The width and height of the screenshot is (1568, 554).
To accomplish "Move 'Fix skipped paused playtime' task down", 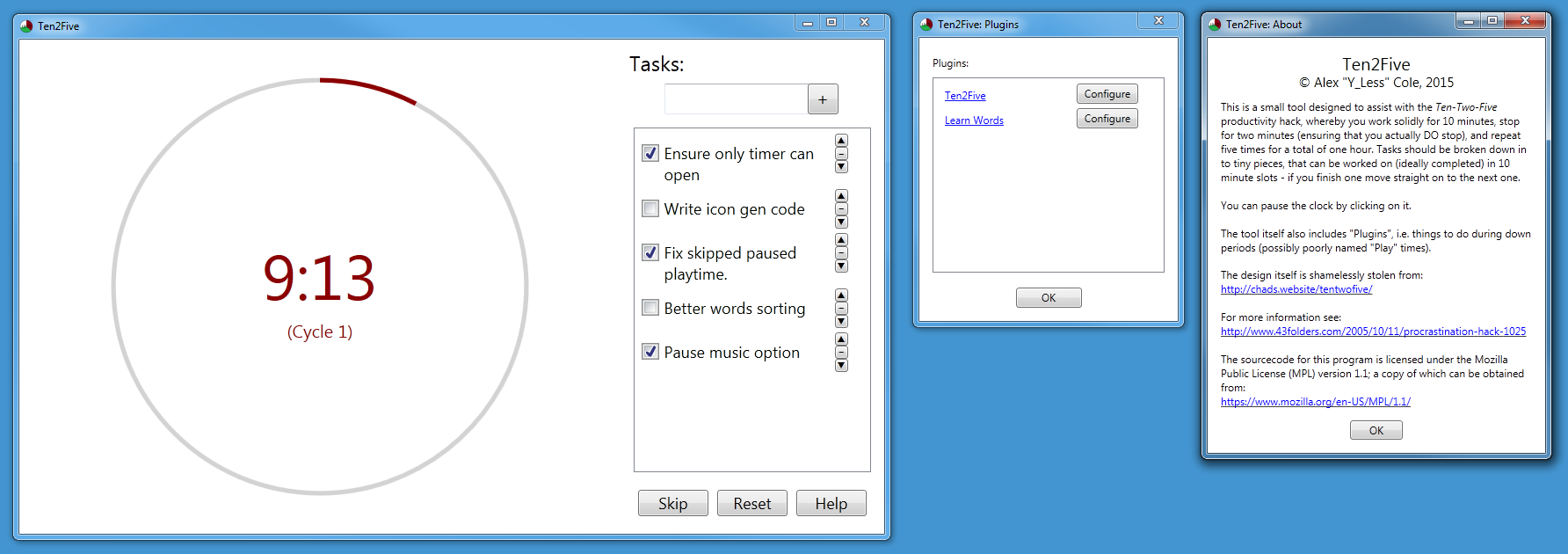I will point(841,266).
